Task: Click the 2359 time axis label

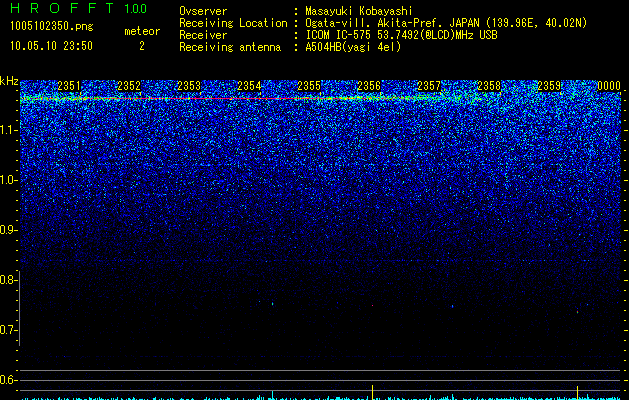Action: pyautogui.click(x=549, y=86)
